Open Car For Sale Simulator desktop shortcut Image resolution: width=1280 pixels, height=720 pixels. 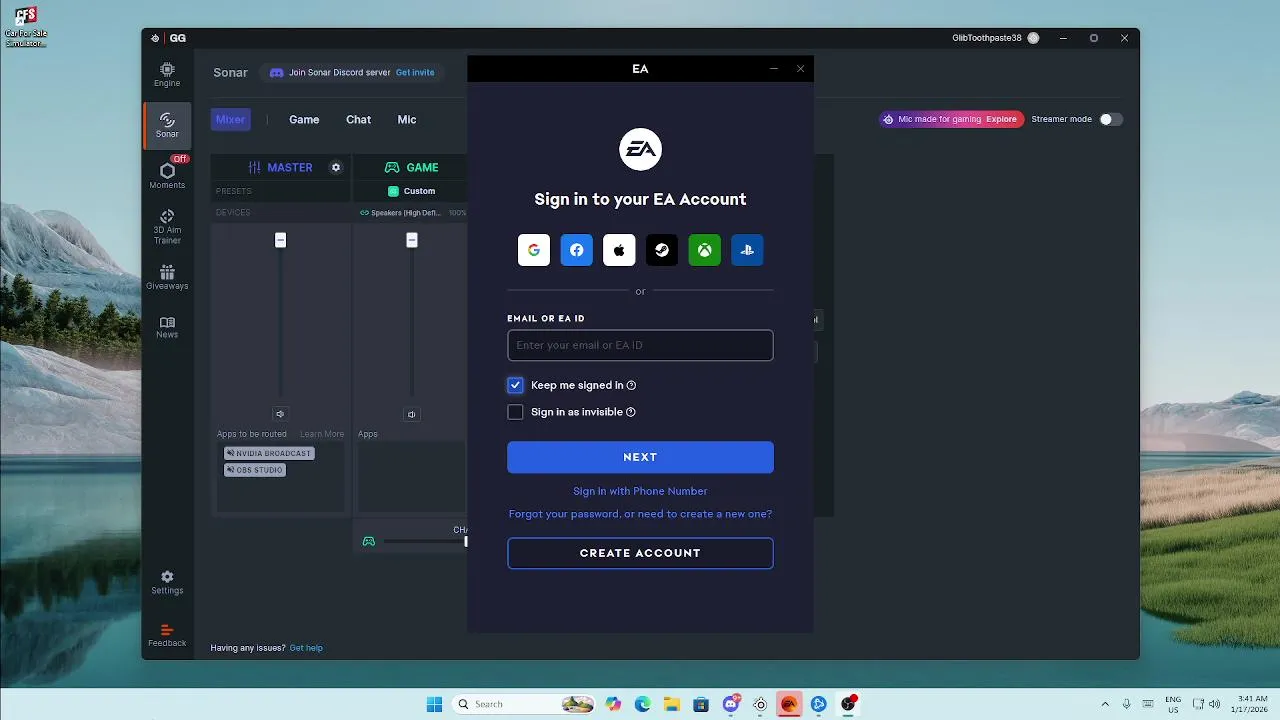point(25,26)
